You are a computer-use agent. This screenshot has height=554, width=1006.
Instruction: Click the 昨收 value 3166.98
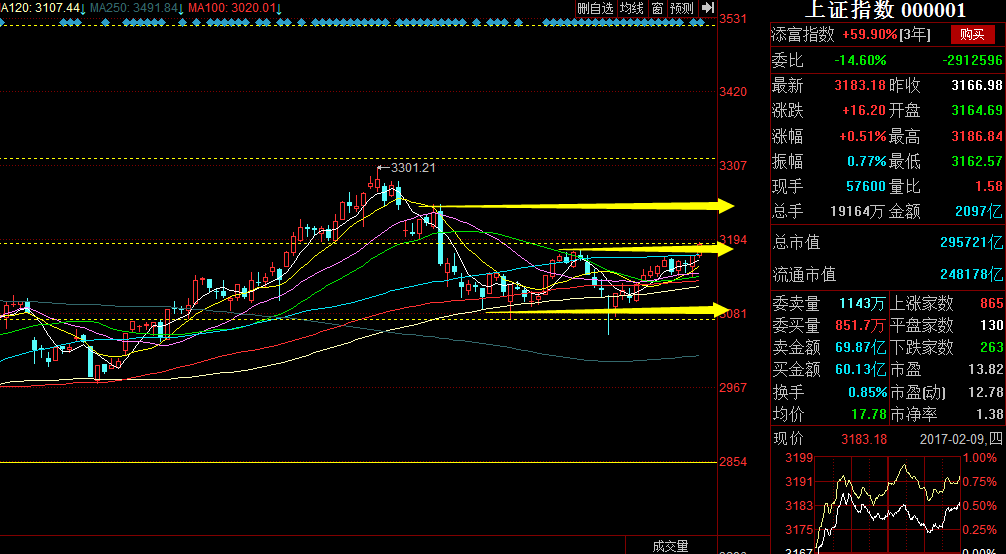point(976,85)
